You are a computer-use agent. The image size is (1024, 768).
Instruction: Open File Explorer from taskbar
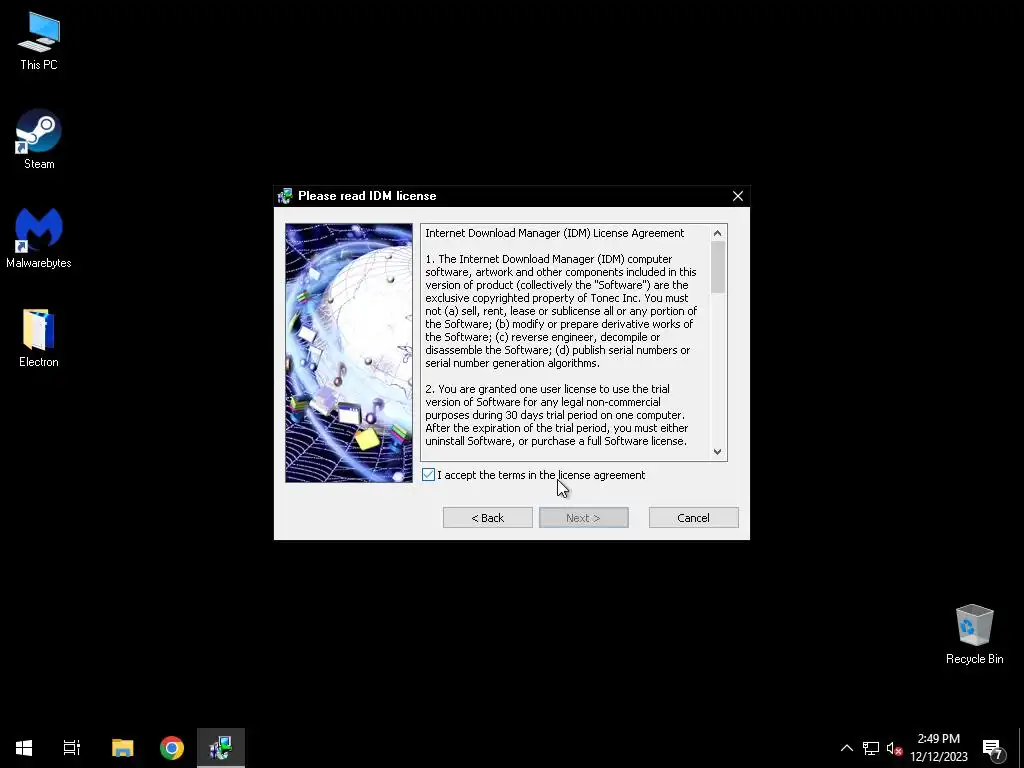[x=122, y=748]
